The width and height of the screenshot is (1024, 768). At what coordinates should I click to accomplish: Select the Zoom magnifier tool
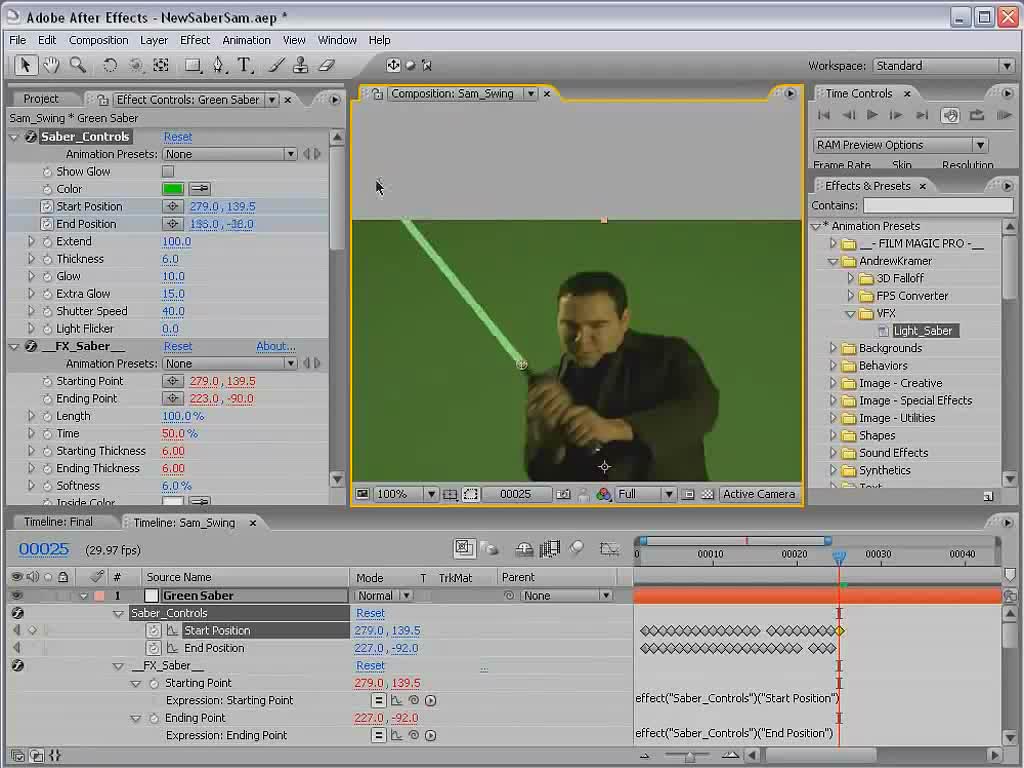pyautogui.click(x=78, y=65)
